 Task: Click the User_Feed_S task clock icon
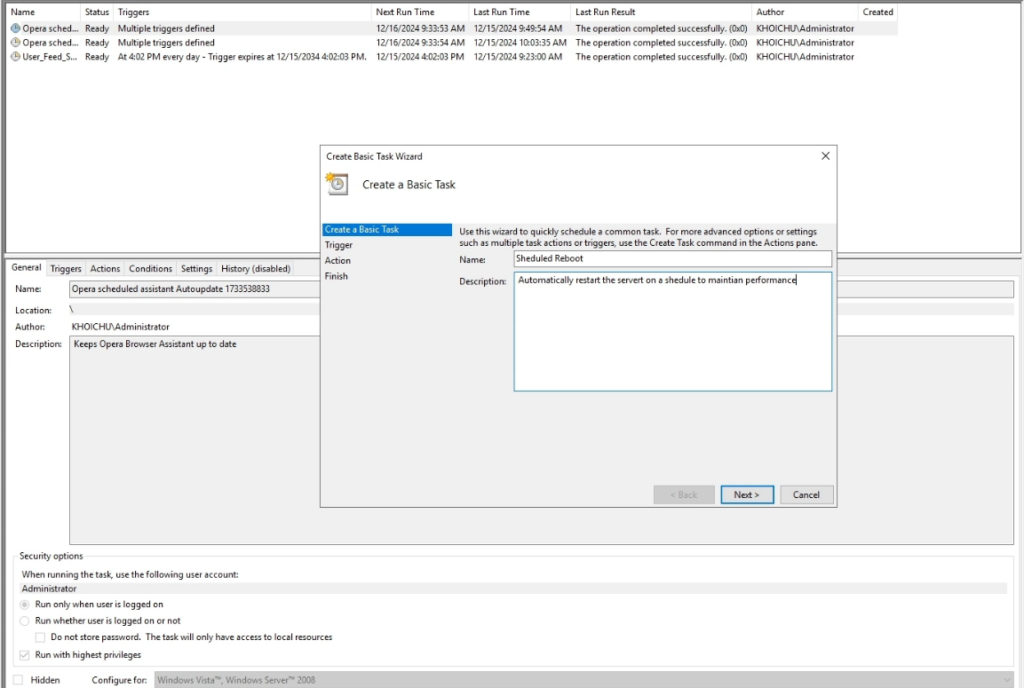click(15, 57)
